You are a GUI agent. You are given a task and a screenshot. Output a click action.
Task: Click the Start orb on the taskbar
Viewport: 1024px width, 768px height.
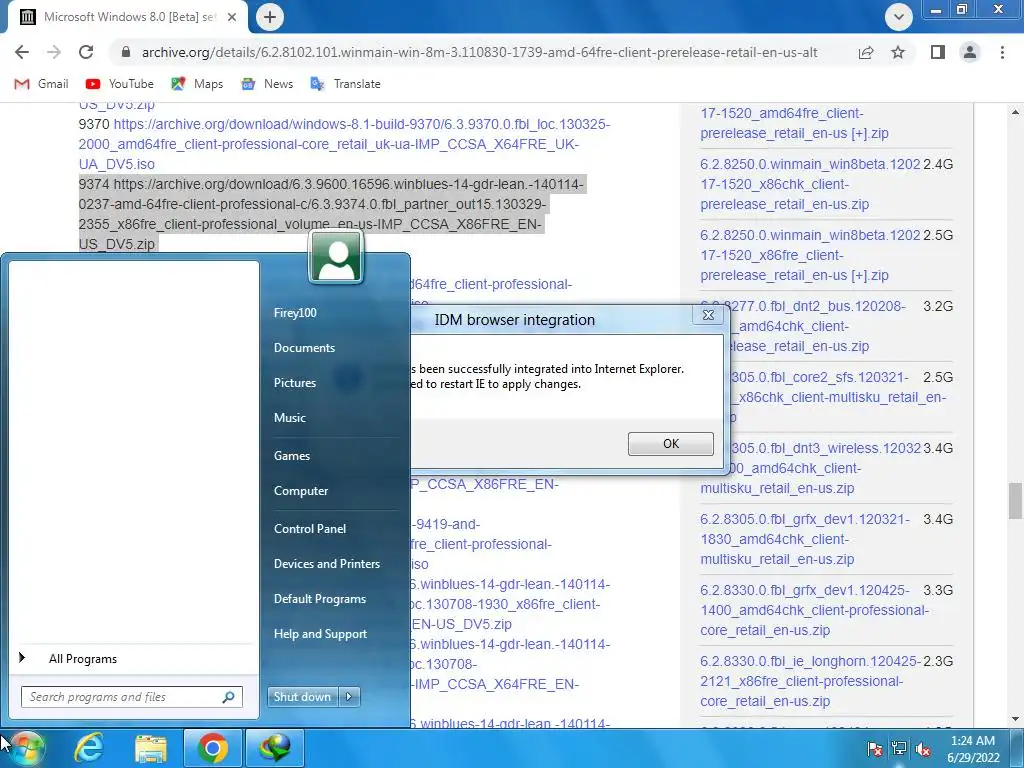click(x=26, y=748)
